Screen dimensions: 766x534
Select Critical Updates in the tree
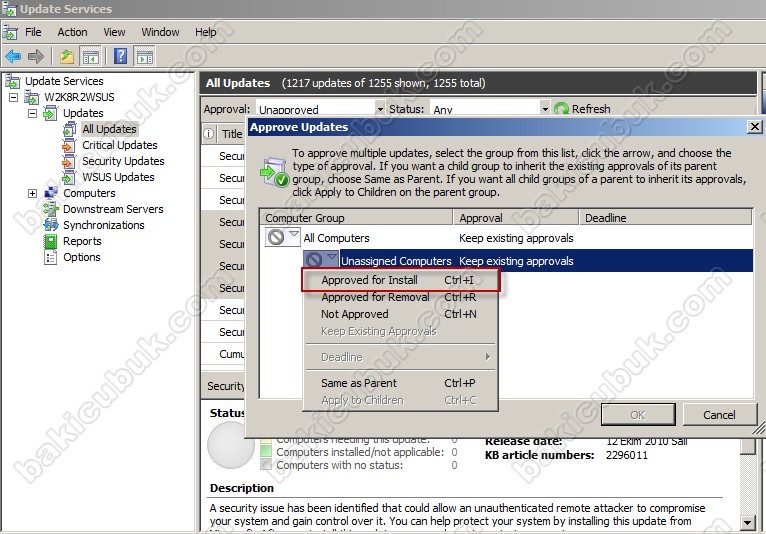click(119, 145)
